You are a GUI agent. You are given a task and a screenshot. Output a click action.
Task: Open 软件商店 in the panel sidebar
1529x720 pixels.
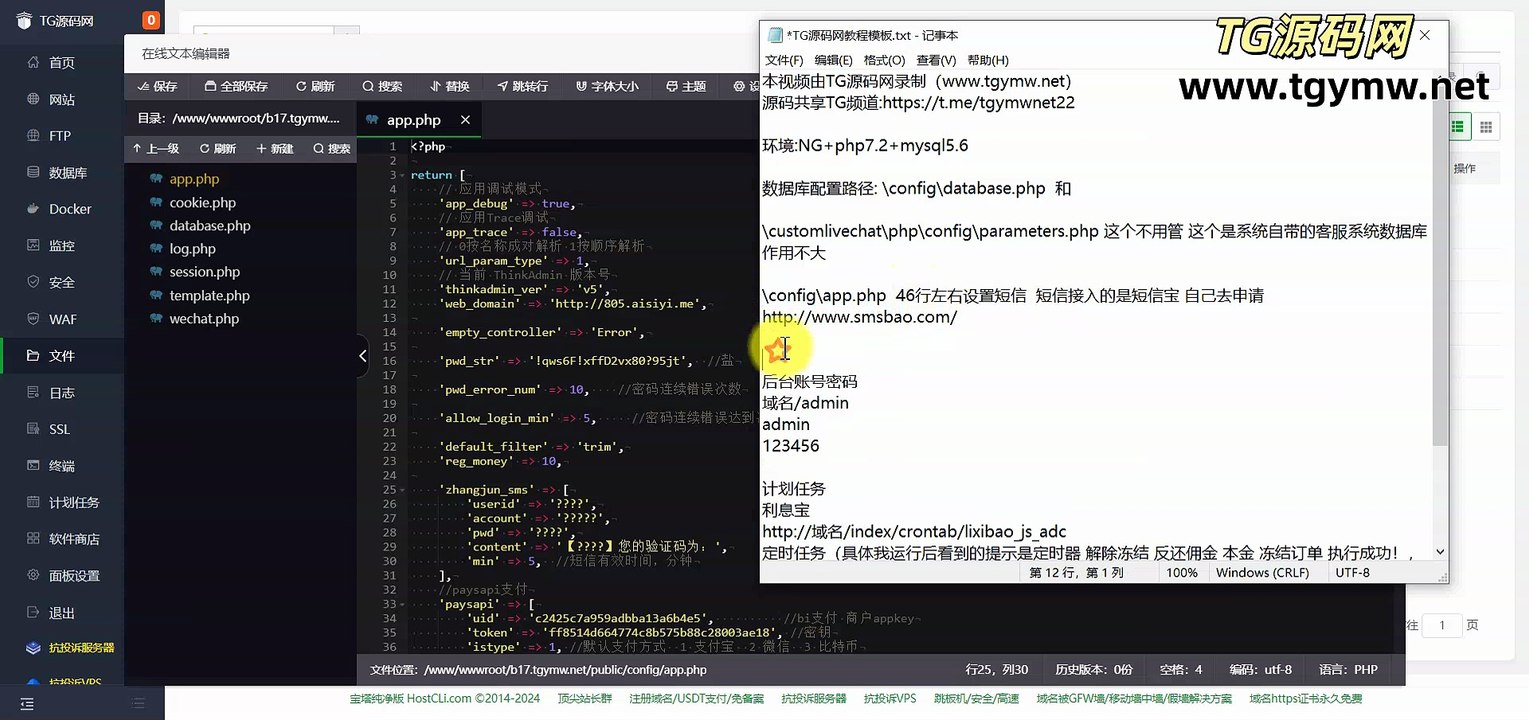tap(74, 539)
